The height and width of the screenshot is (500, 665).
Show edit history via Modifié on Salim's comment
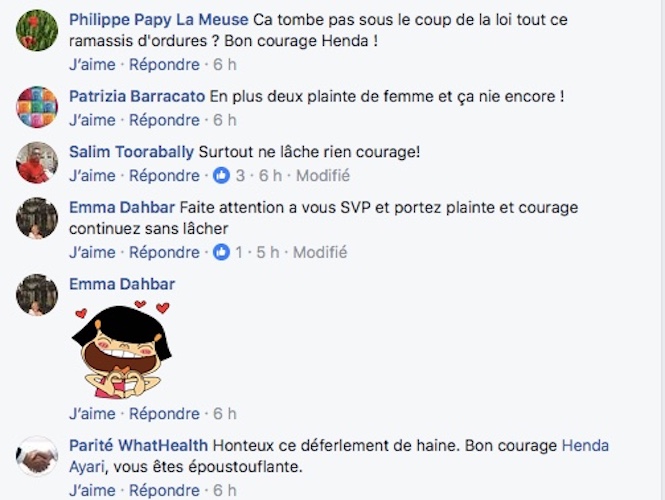(x=323, y=176)
